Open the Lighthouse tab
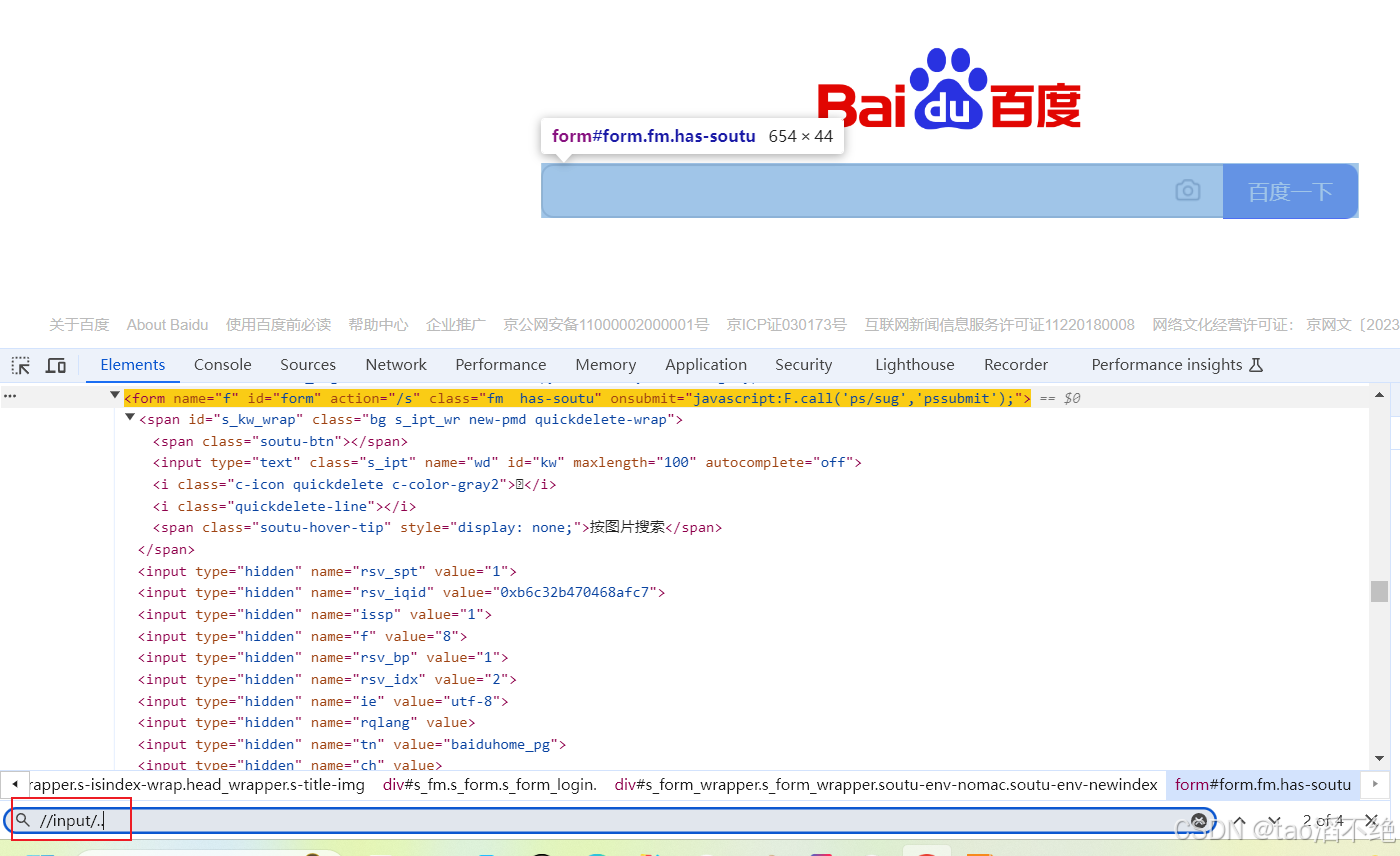1400x856 pixels. (915, 365)
